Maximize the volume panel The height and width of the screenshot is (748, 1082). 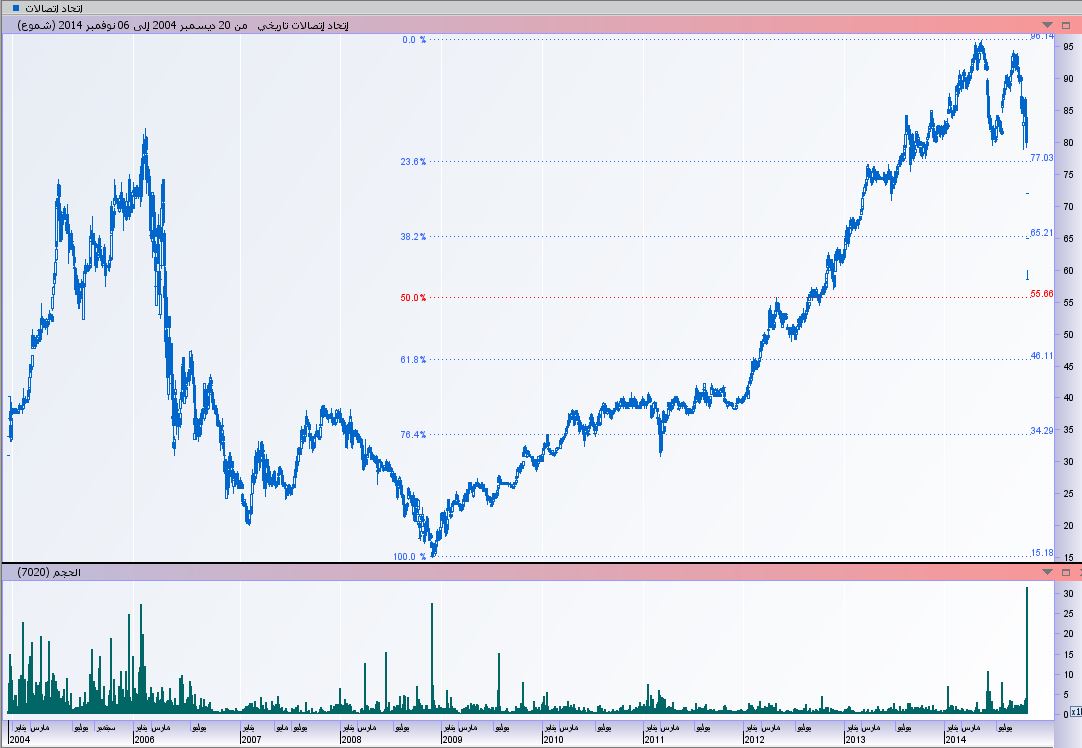click(x=1064, y=572)
